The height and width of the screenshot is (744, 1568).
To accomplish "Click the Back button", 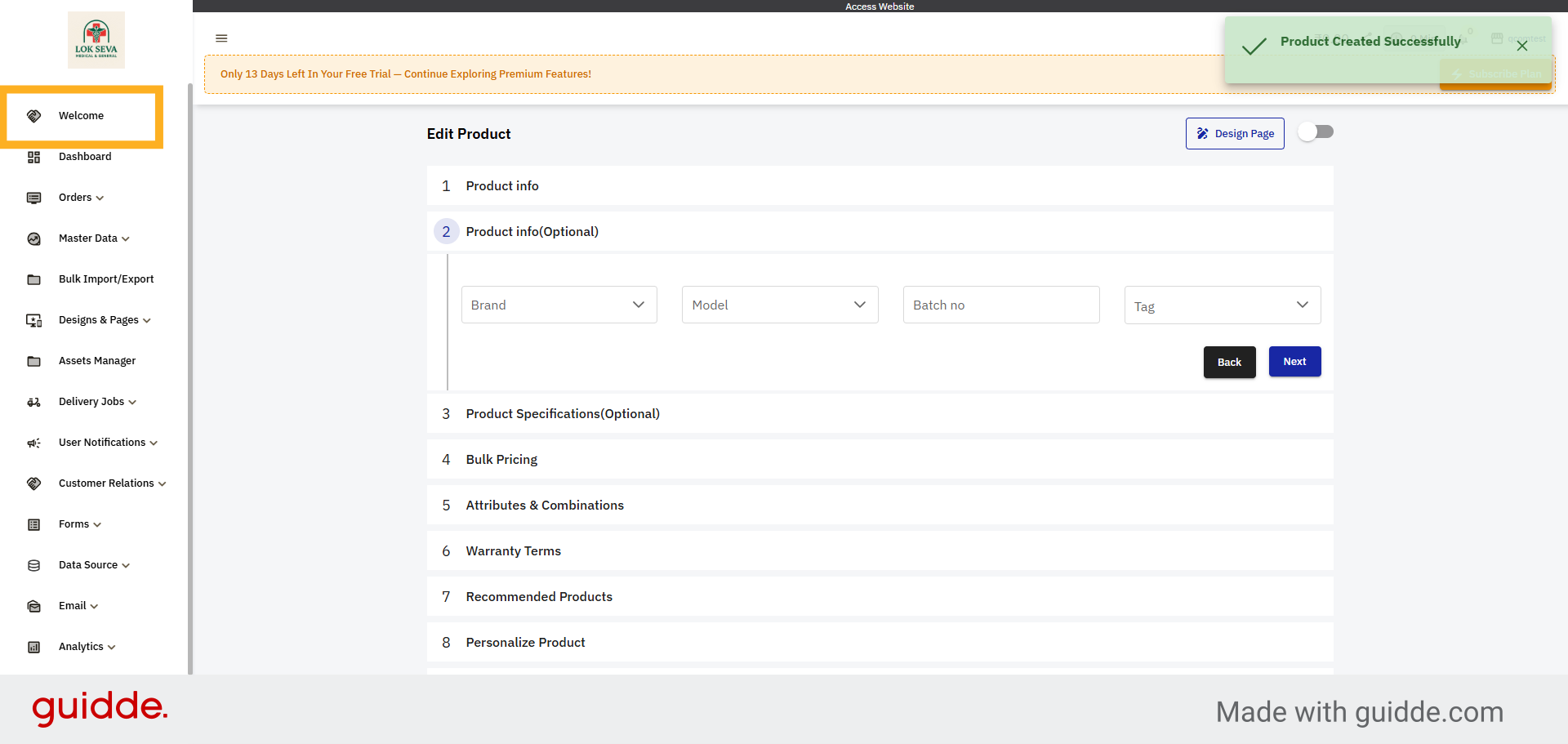I will [1229, 363].
